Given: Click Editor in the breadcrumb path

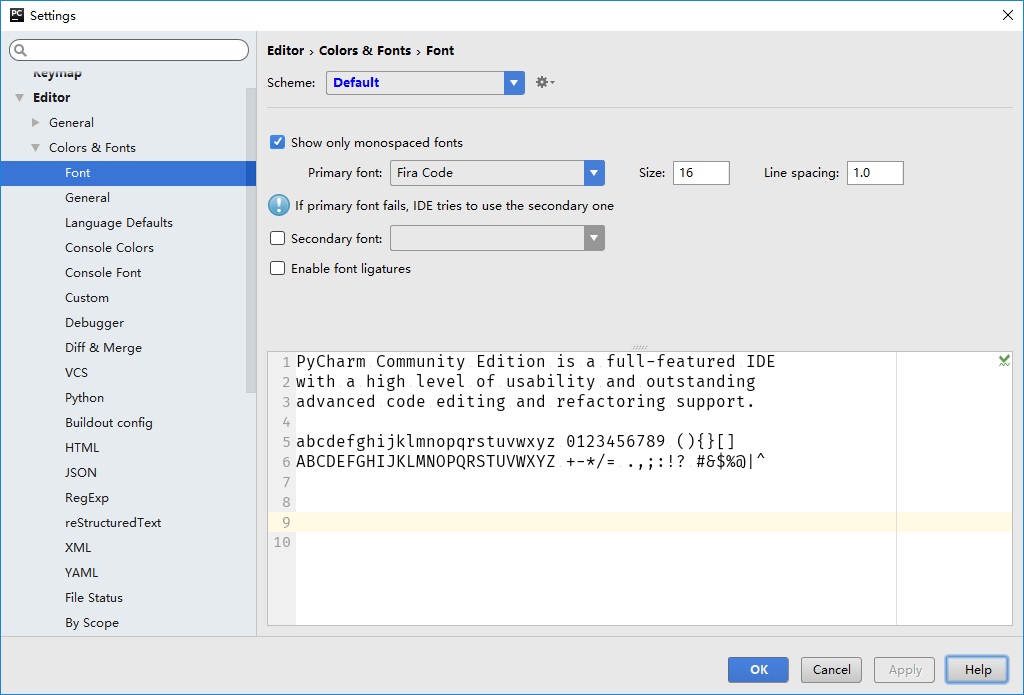Looking at the screenshot, I should click(285, 50).
